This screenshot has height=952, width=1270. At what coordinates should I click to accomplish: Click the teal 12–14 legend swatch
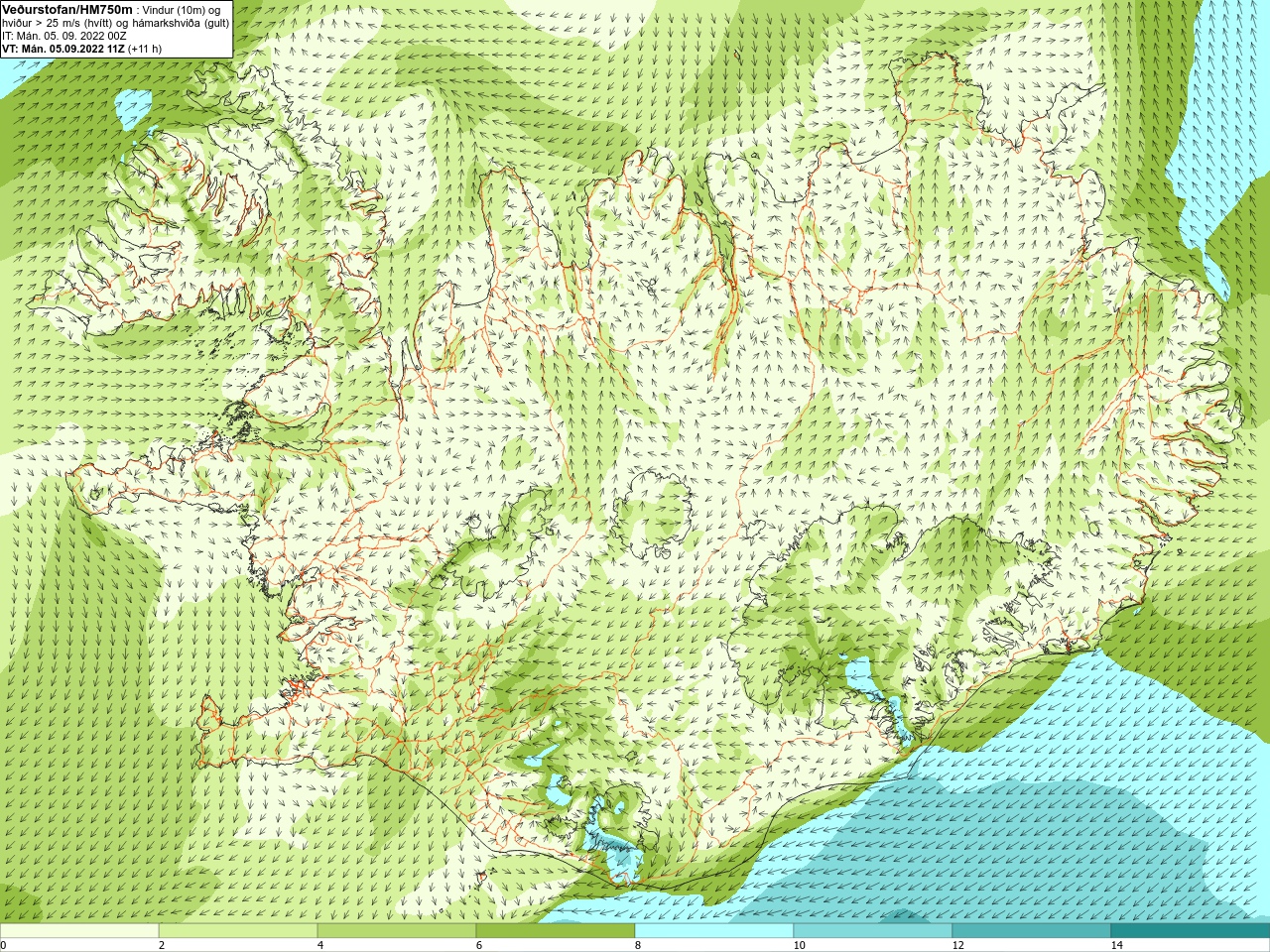1032,931
